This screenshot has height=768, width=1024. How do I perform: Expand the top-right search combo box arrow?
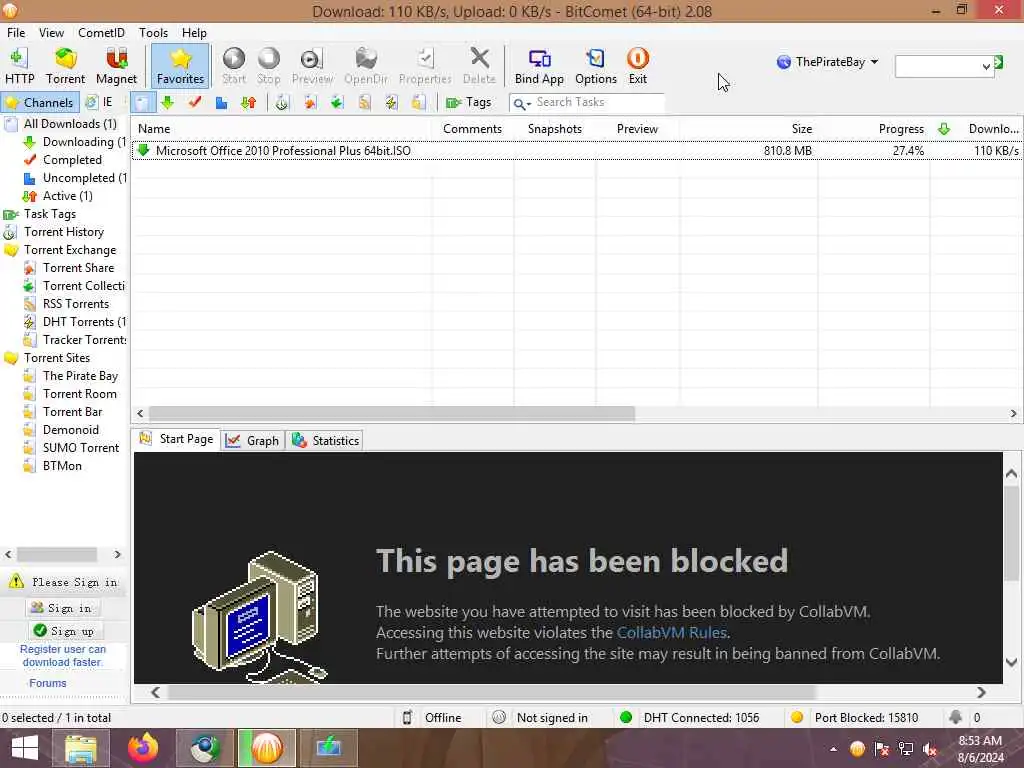[986, 66]
